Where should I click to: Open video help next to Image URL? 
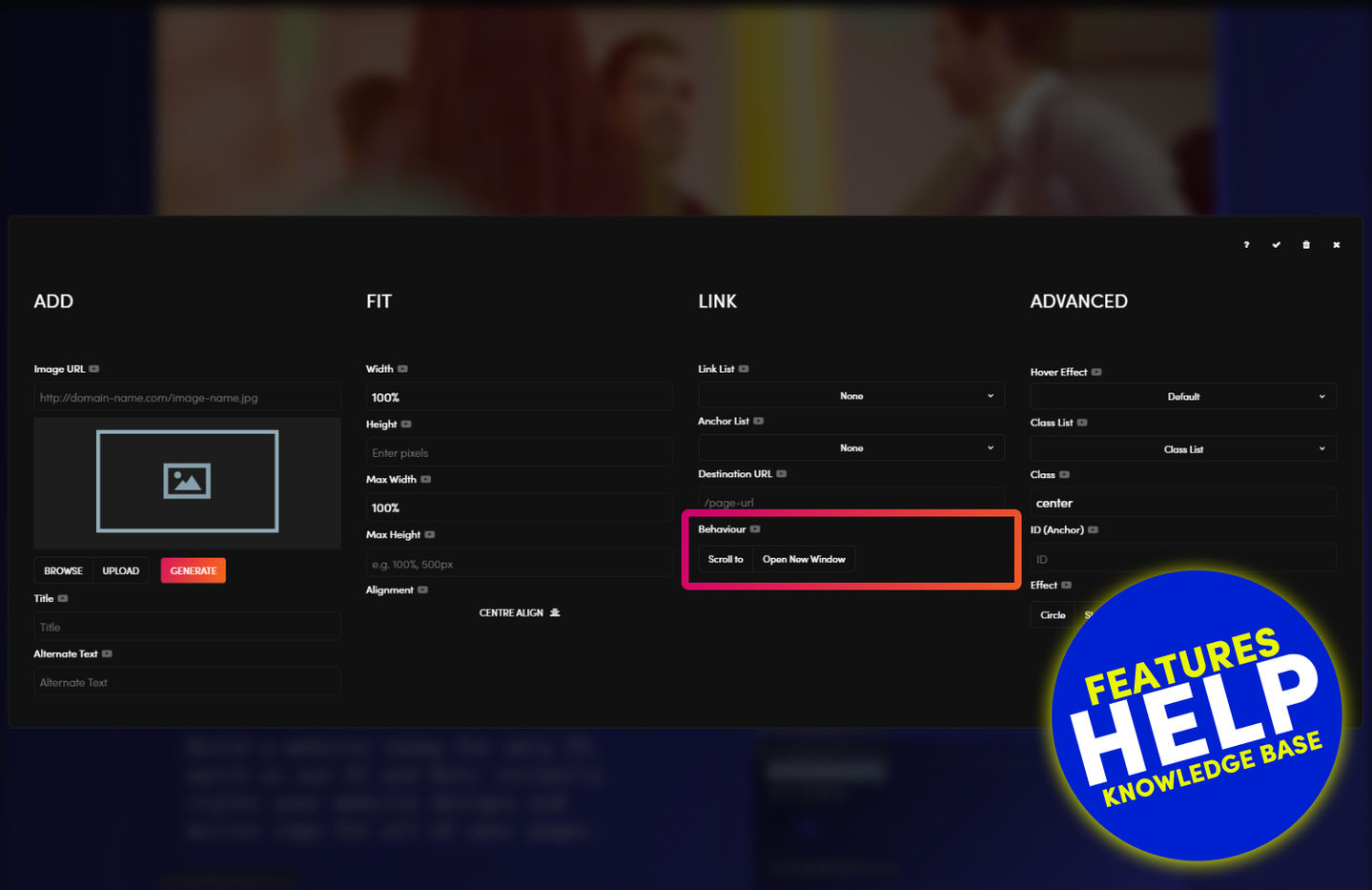[x=94, y=369]
